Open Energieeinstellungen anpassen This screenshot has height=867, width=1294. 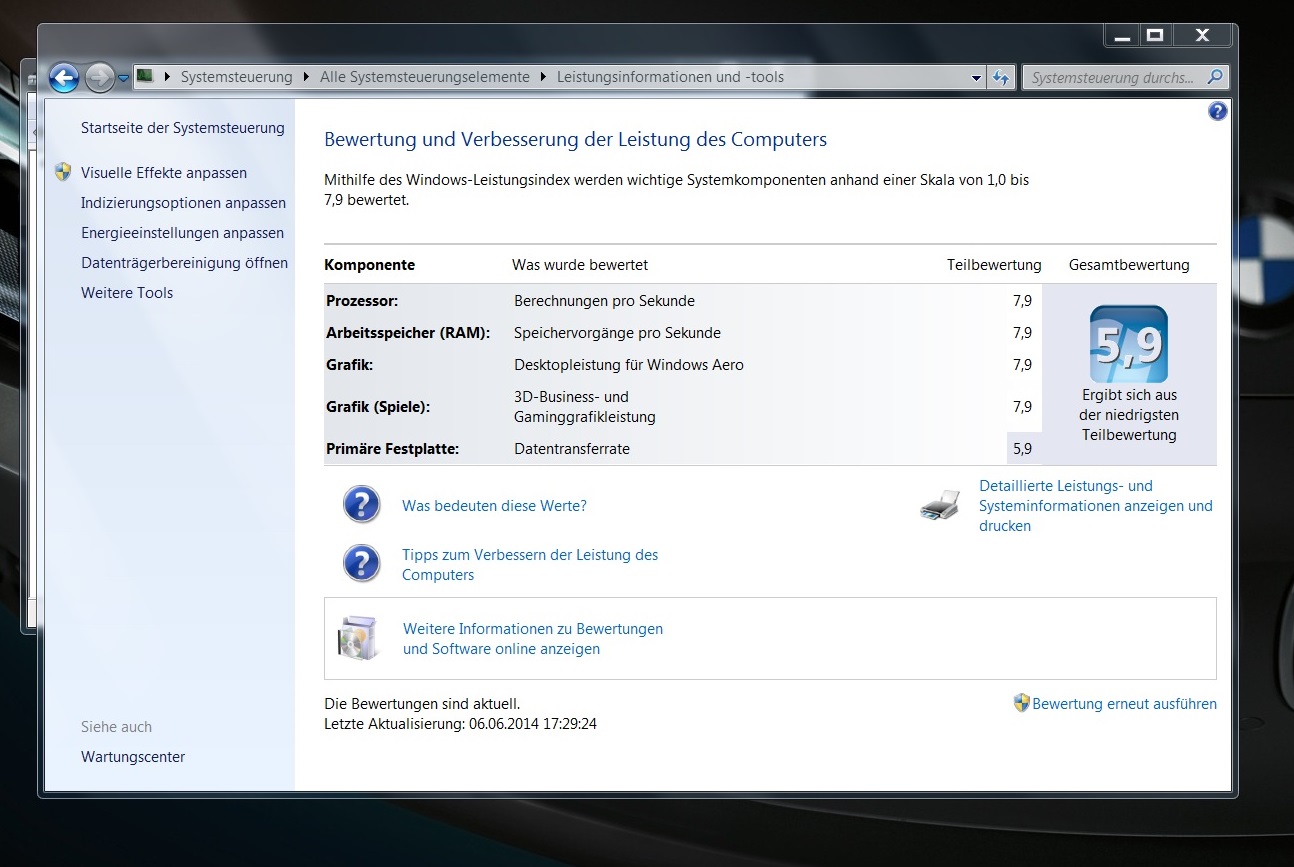coord(182,233)
